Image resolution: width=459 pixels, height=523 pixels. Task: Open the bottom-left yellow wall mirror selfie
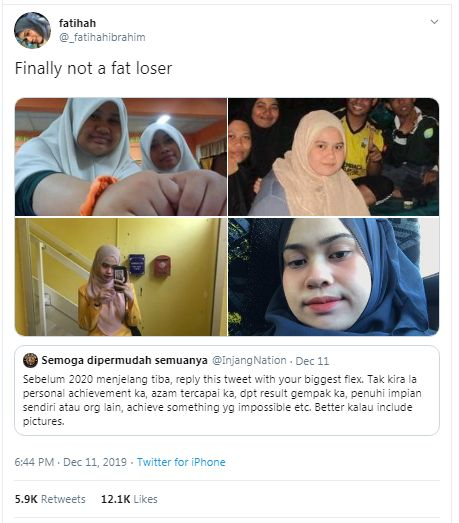(x=121, y=277)
